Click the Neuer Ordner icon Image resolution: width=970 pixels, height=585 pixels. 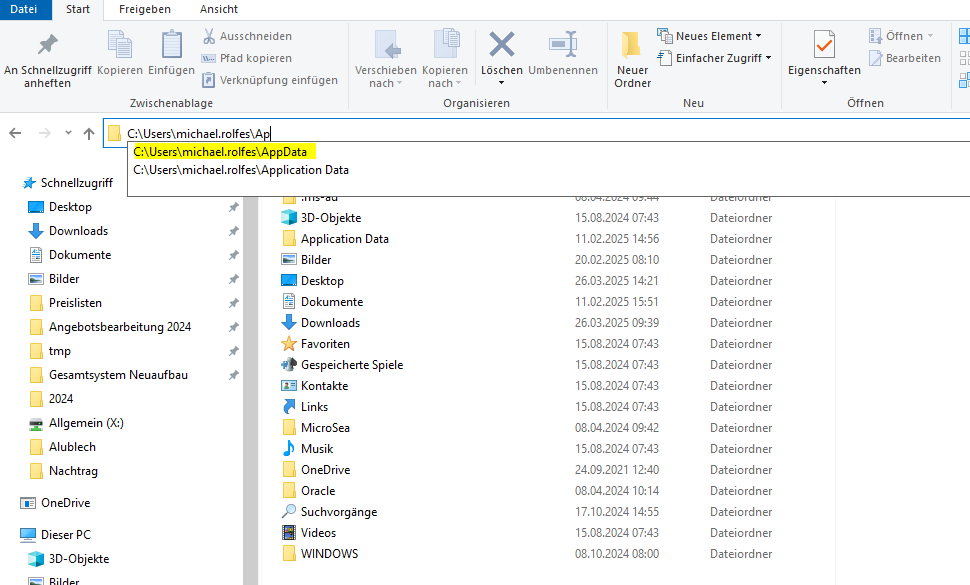coord(632,45)
